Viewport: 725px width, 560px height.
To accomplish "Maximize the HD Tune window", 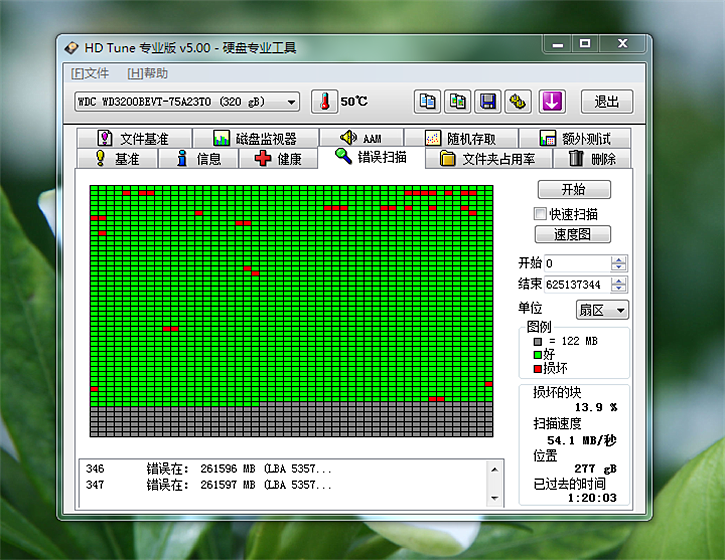I will pos(585,44).
